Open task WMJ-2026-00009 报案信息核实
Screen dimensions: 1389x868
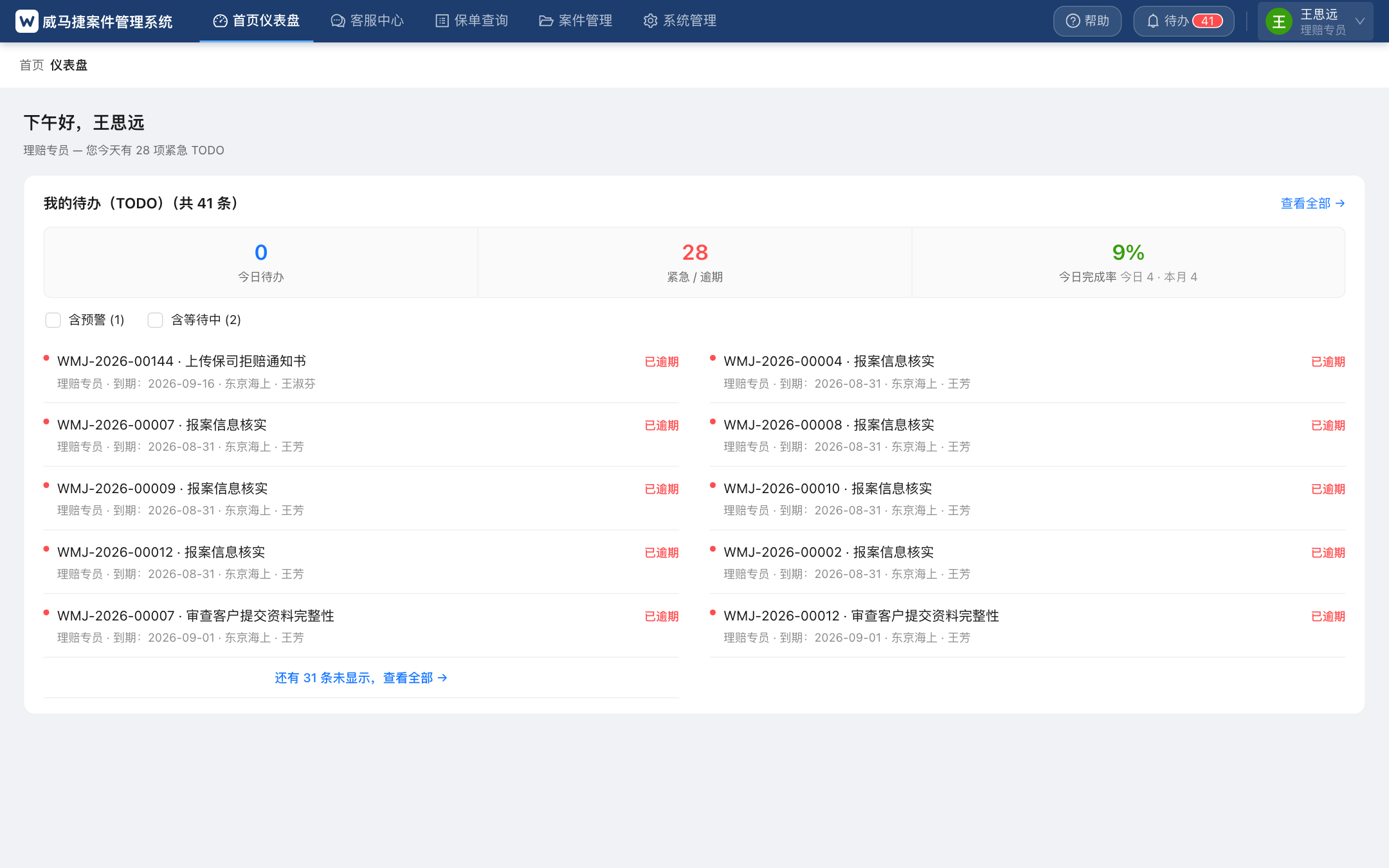coord(361,499)
